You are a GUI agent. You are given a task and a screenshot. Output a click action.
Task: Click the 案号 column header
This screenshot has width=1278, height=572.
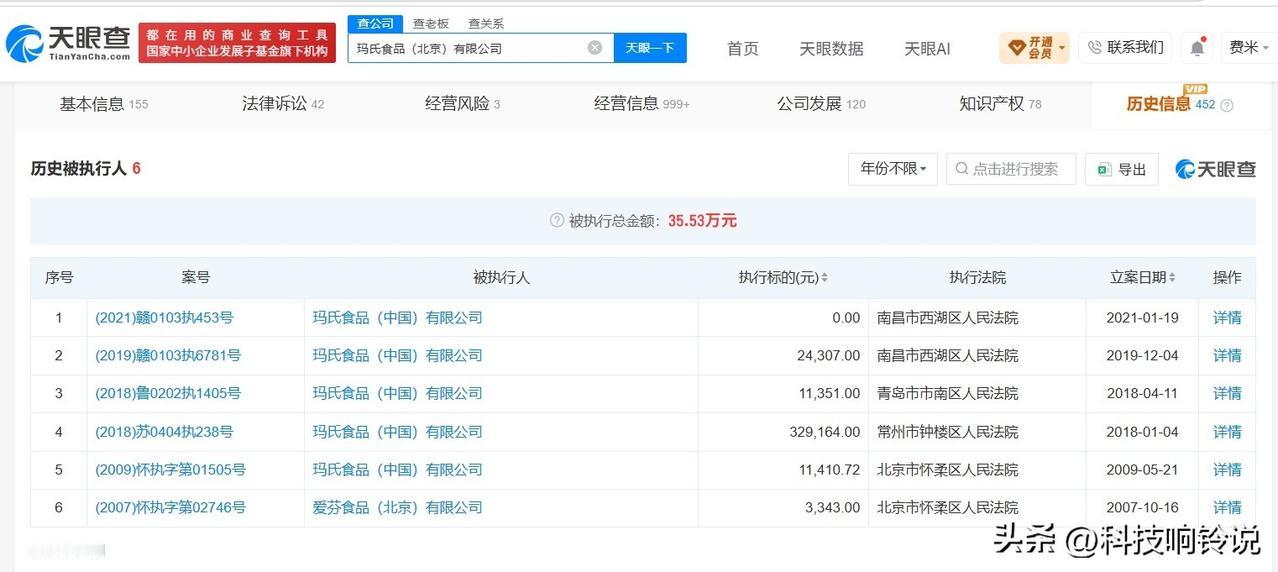click(196, 278)
